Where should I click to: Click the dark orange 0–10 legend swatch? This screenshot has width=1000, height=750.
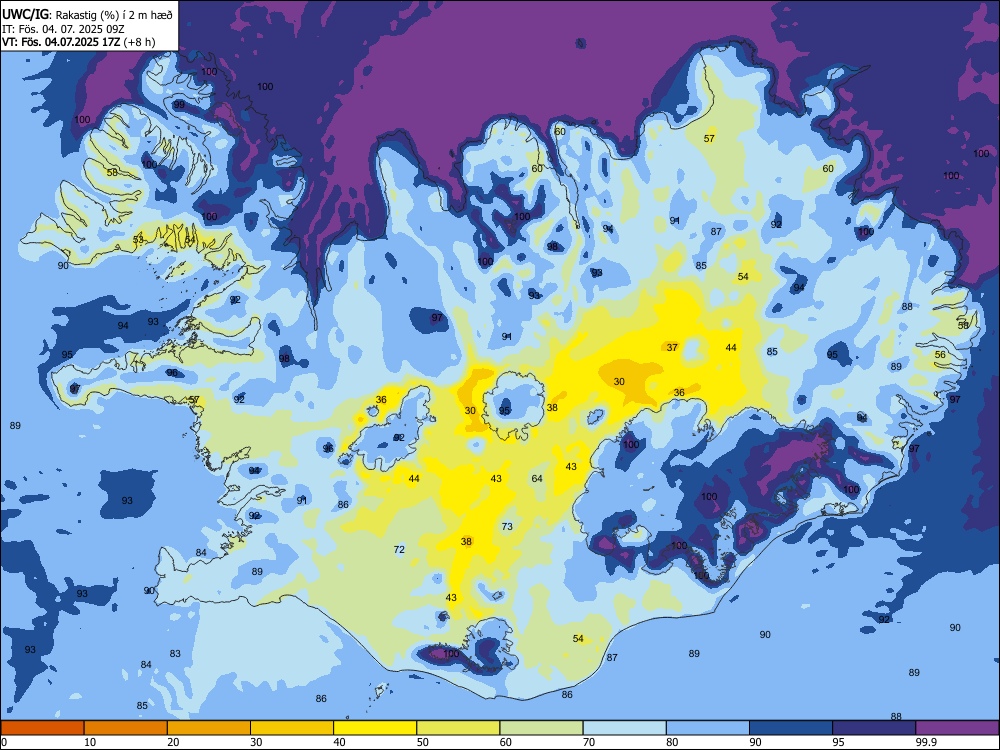click(x=42, y=728)
